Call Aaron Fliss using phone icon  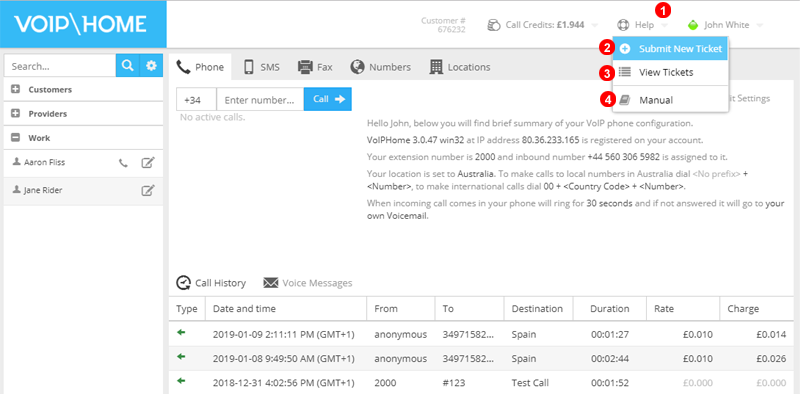pos(123,163)
